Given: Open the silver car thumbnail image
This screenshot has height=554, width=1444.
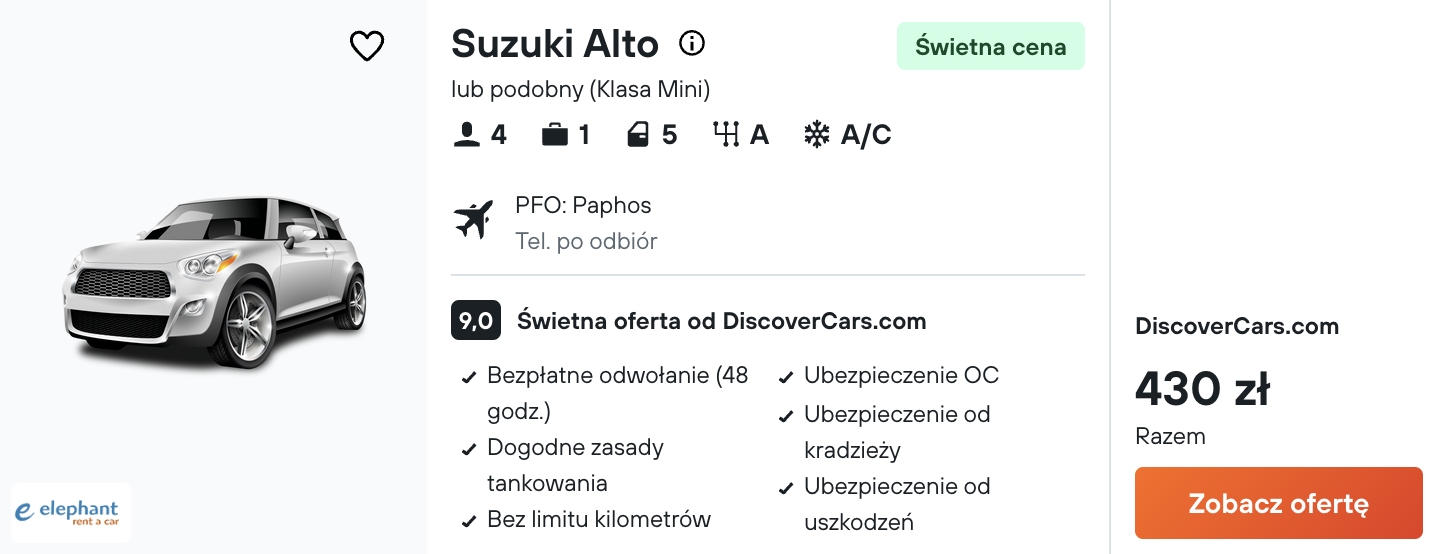Looking at the screenshot, I should point(213,280).
